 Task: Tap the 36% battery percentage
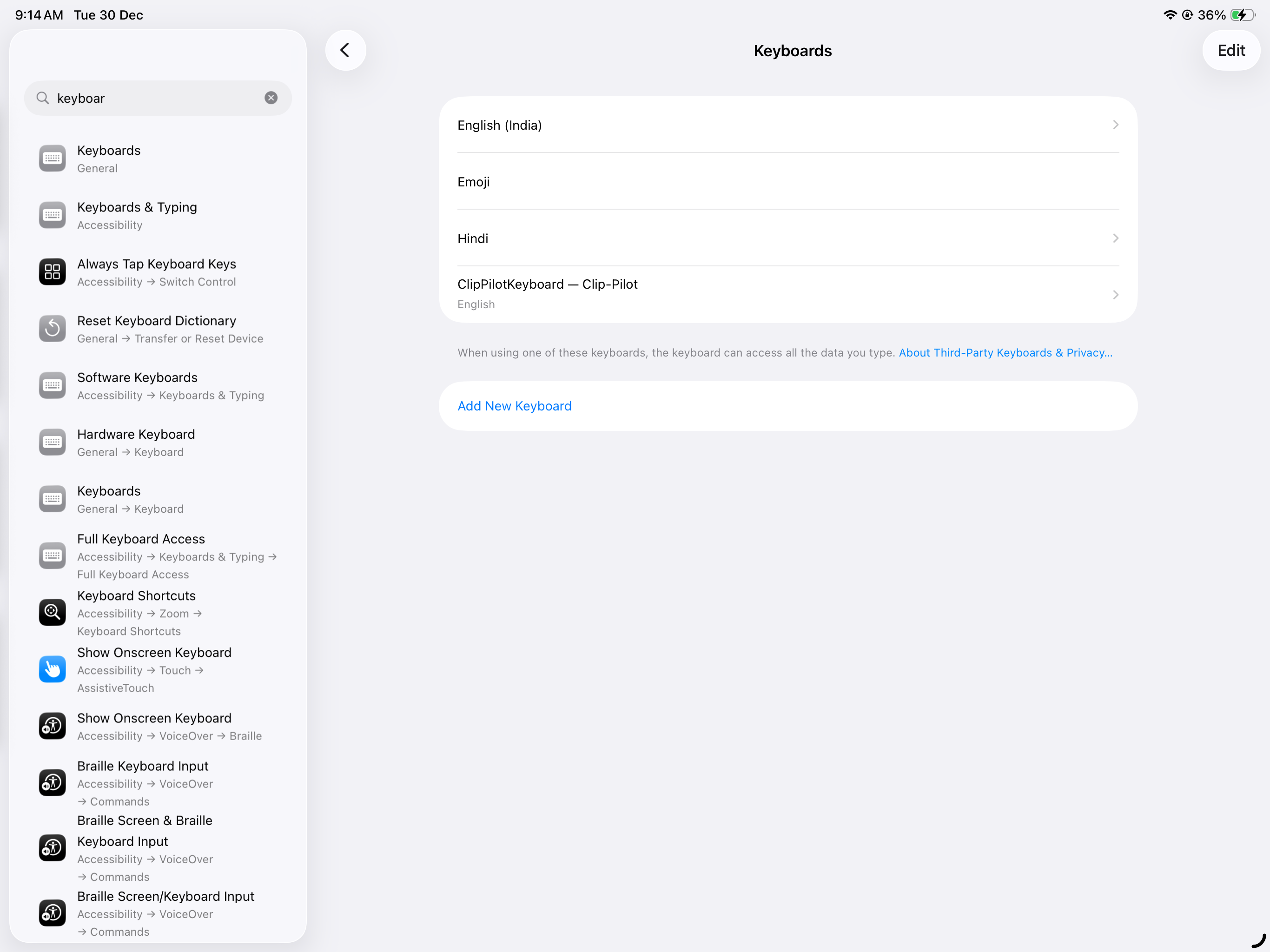1211,15
